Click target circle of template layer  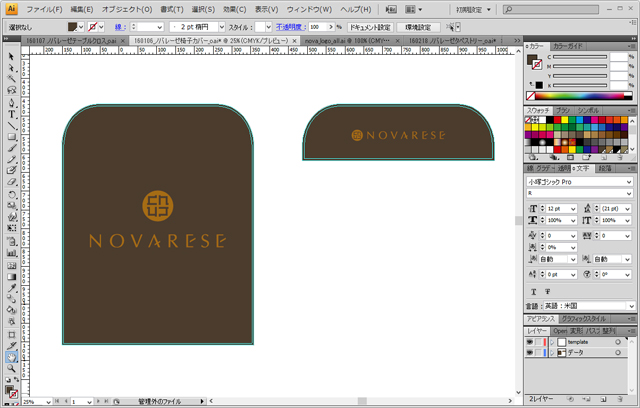(x=618, y=342)
